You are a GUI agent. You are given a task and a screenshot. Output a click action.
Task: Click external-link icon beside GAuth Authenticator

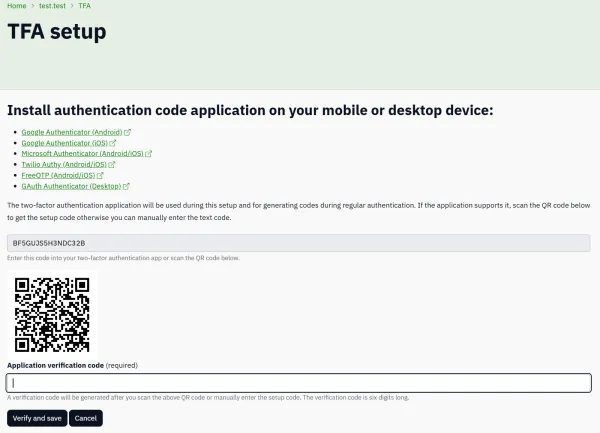point(126,186)
